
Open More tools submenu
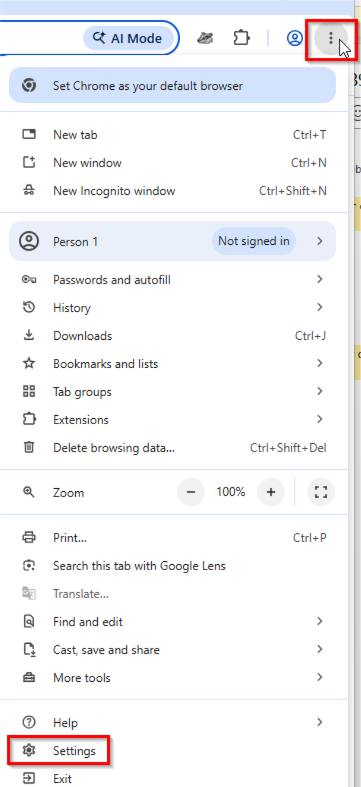(174, 678)
